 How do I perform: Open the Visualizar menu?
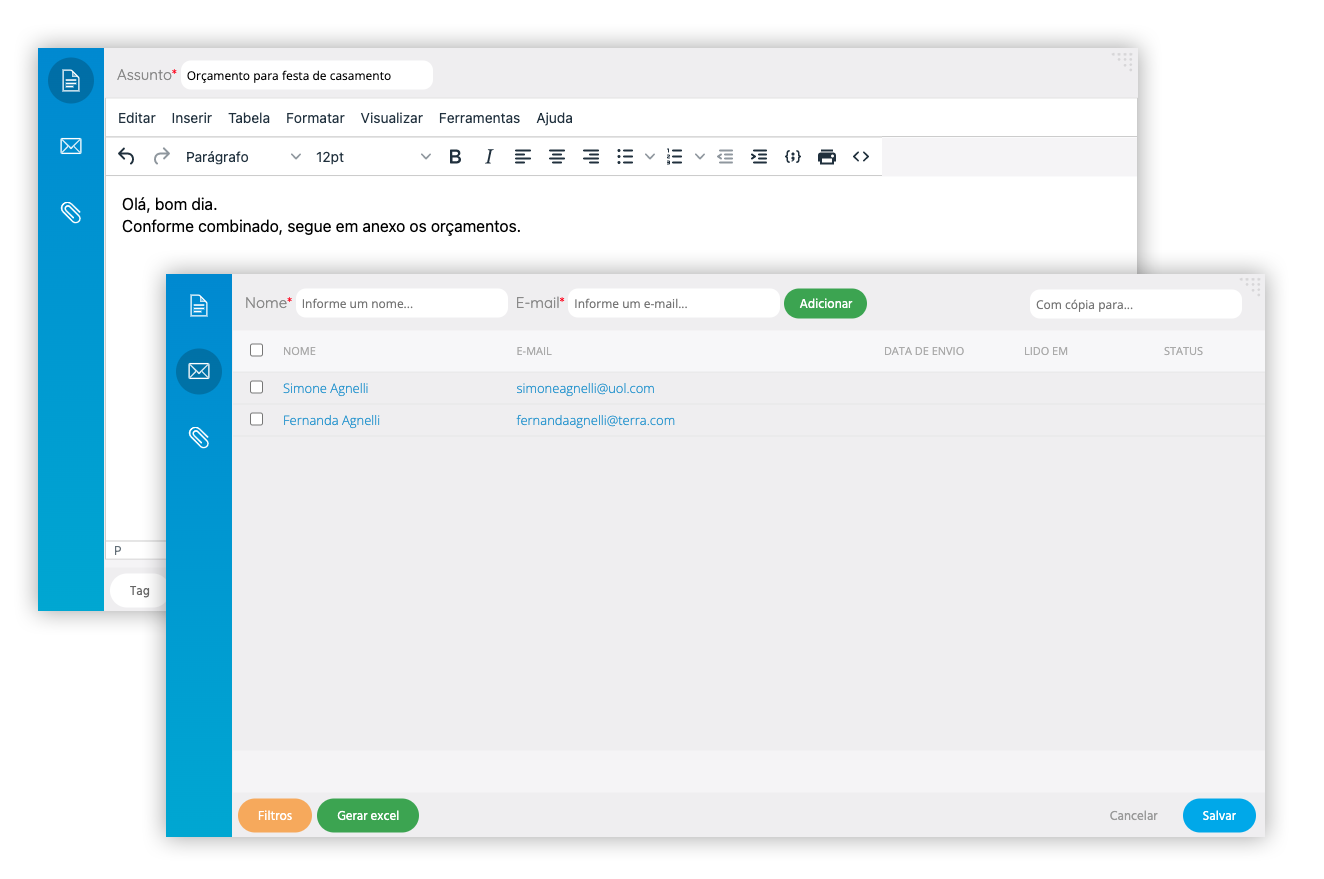pyautogui.click(x=392, y=118)
